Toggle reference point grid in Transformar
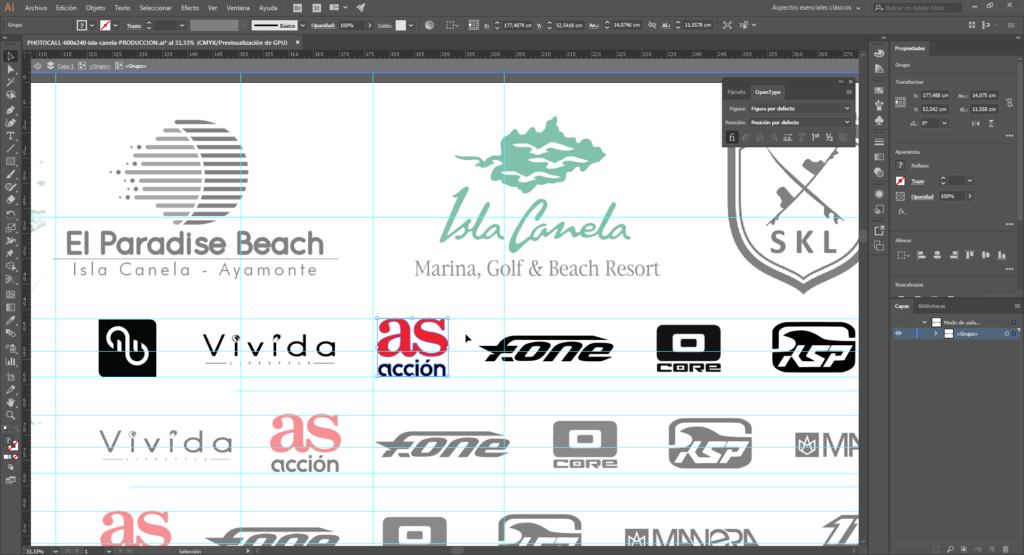Screen dimensions: 1024x555 tap(901, 102)
